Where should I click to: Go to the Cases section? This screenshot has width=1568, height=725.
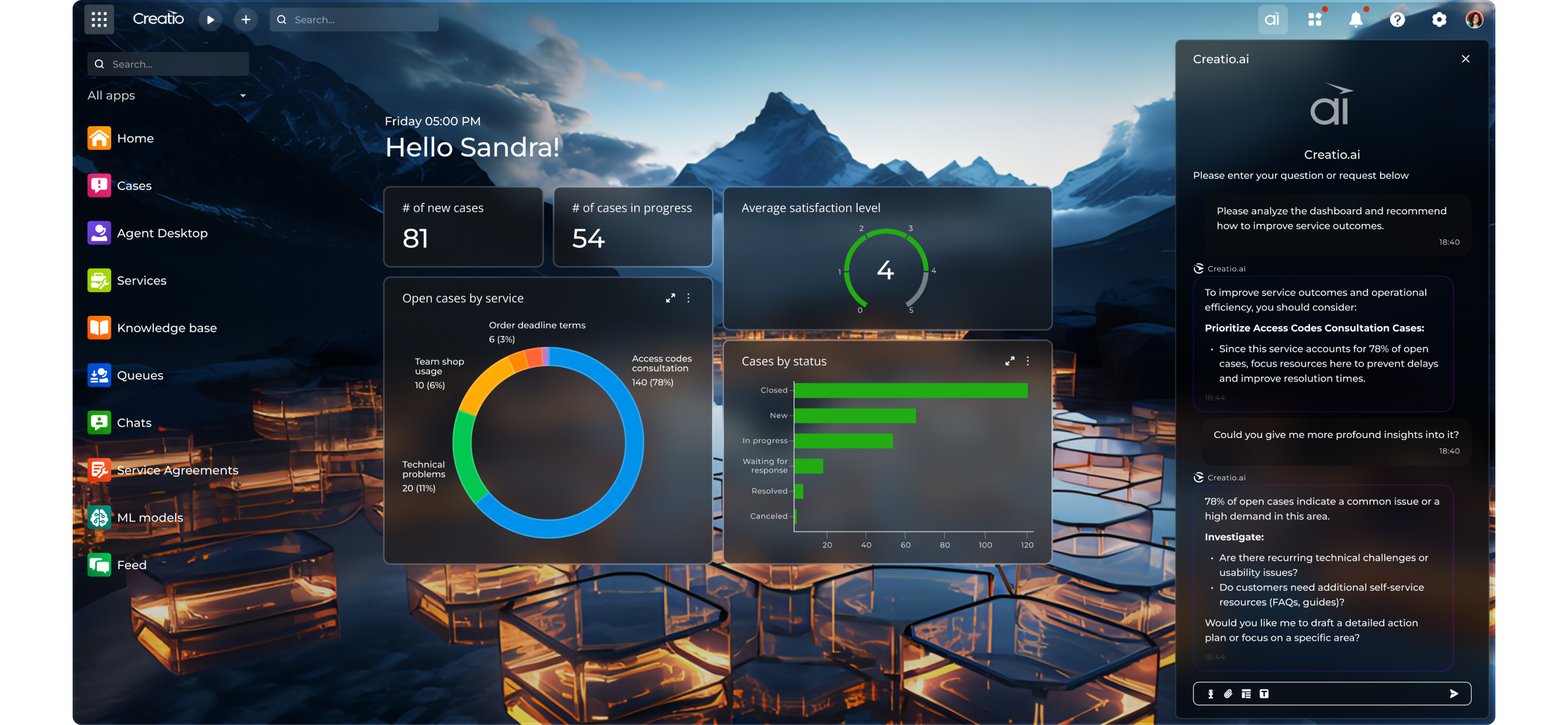tap(134, 186)
